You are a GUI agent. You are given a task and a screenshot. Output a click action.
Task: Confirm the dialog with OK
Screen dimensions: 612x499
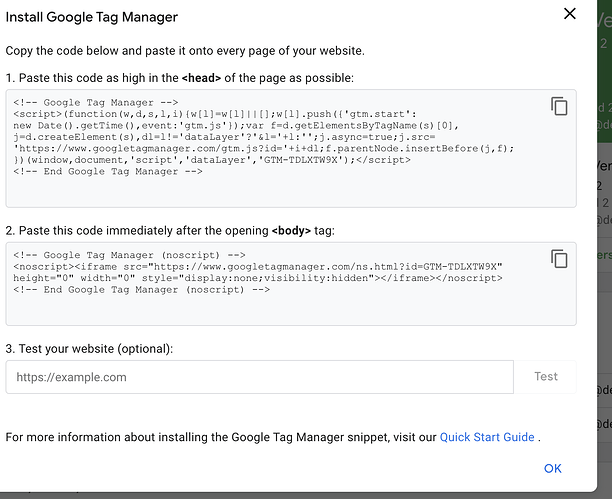tap(553, 468)
